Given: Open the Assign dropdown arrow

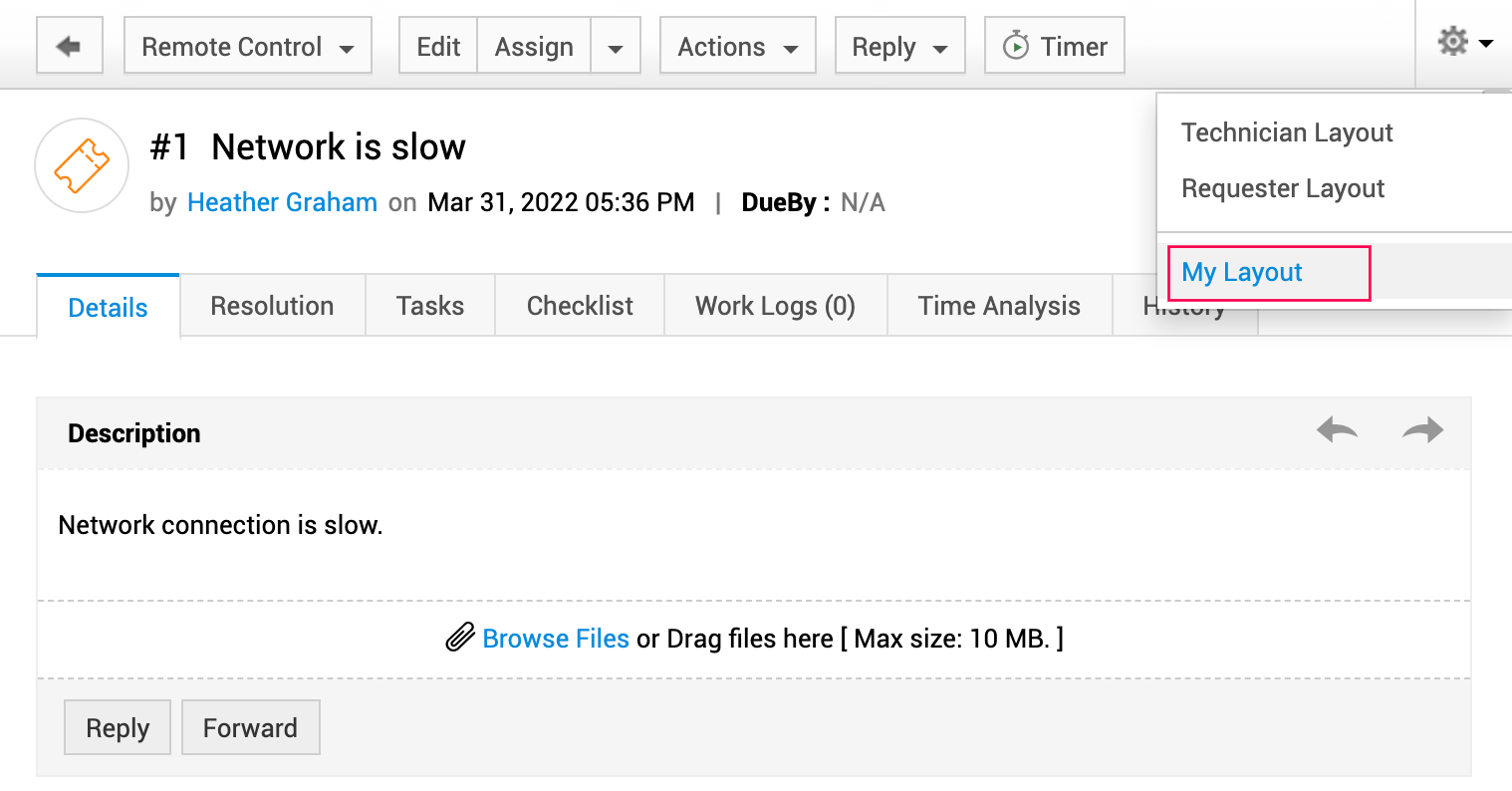Looking at the screenshot, I should click(616, 47).
